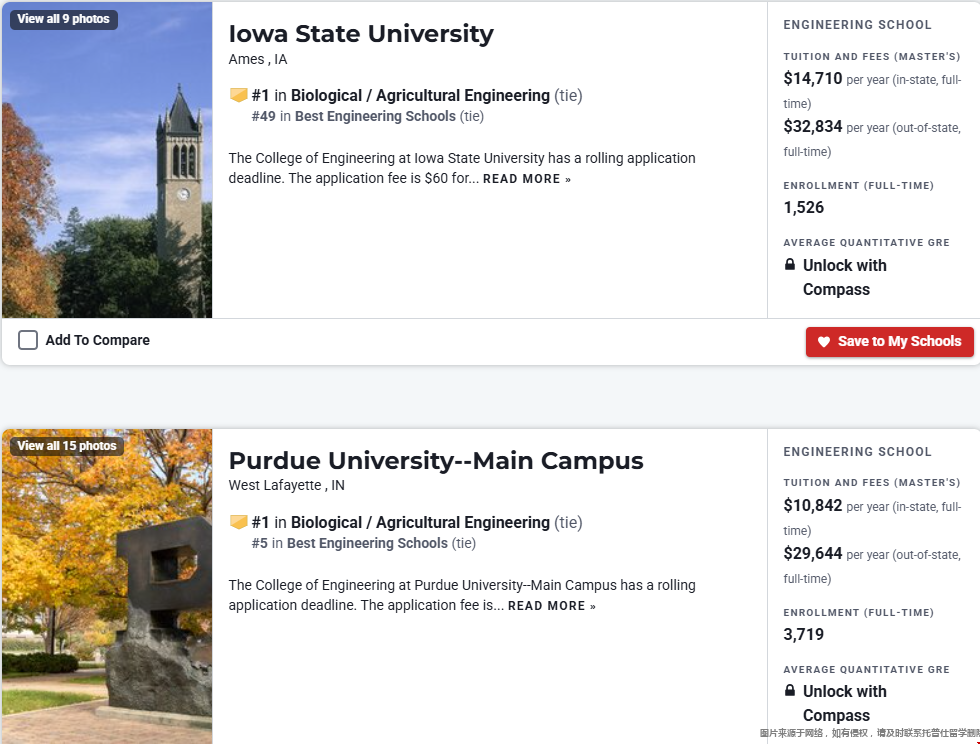Select the Iowa State campanile photo thumbnail

(107, 160)
